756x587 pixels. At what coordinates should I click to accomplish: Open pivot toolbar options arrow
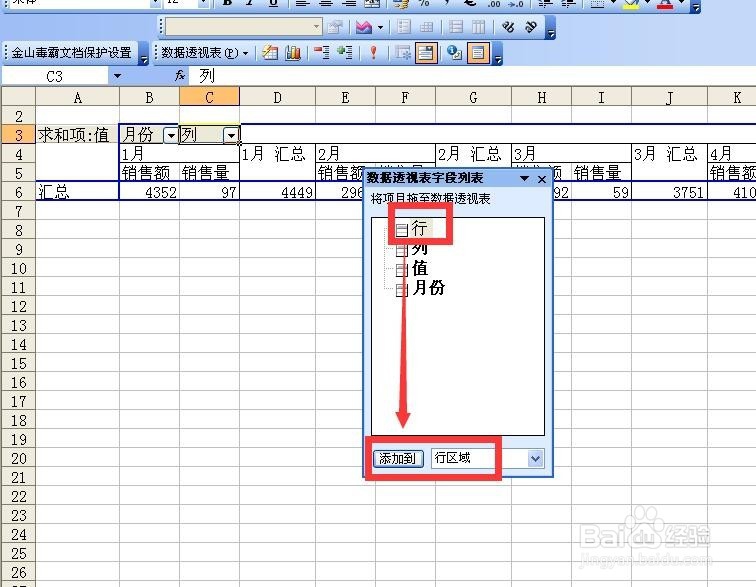[499, 59]
